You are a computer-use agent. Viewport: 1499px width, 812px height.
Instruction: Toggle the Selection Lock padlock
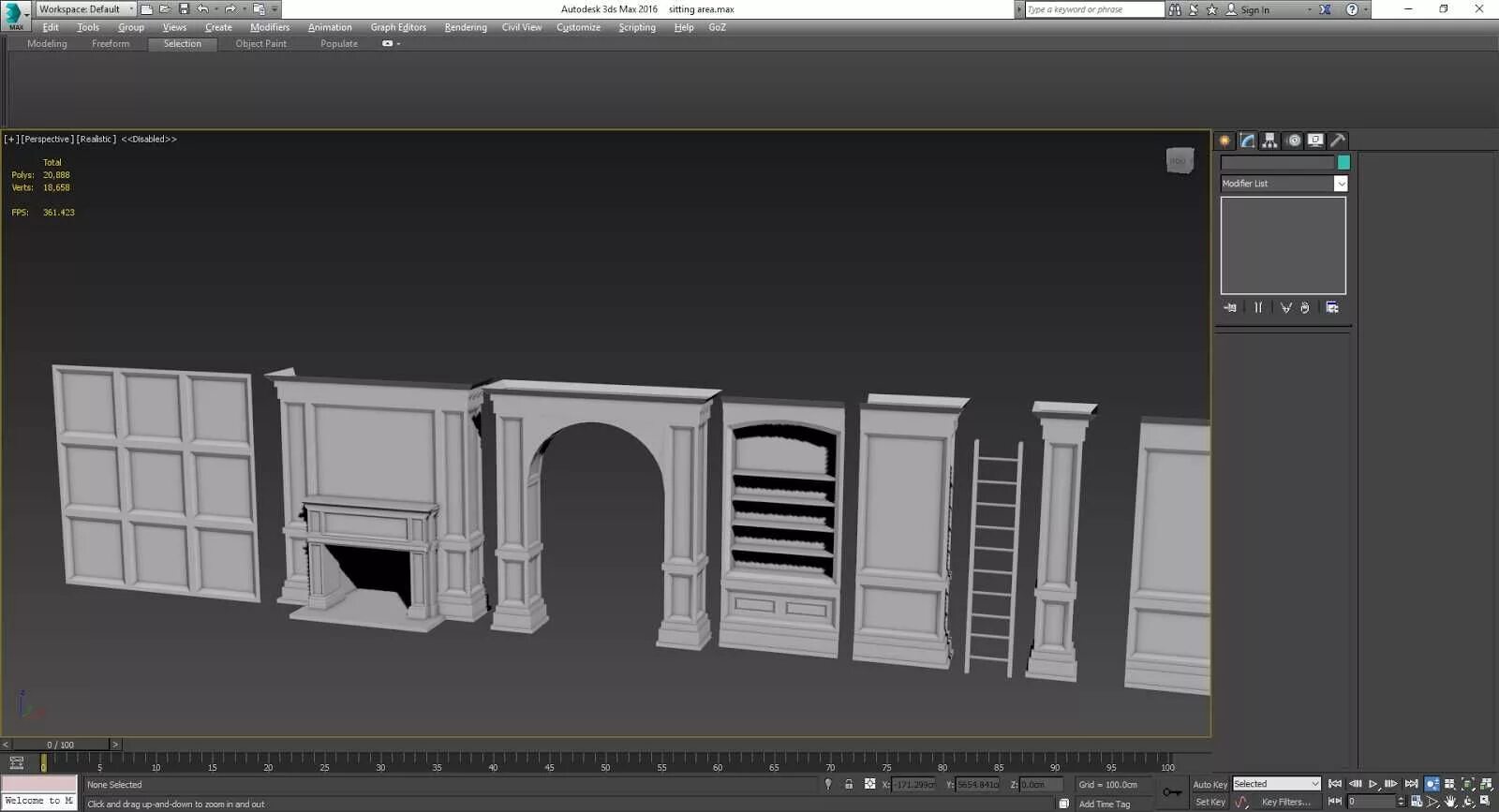coord(849,785)
